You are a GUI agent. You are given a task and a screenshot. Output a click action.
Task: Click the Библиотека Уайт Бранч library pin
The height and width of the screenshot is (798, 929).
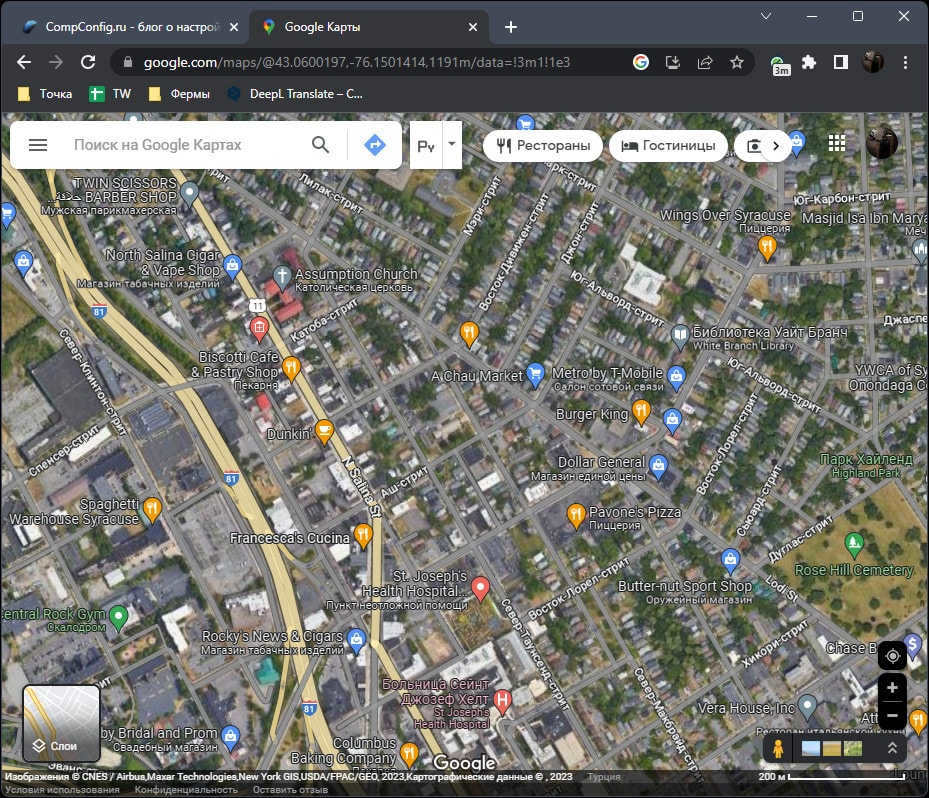[x=680, y=336]
